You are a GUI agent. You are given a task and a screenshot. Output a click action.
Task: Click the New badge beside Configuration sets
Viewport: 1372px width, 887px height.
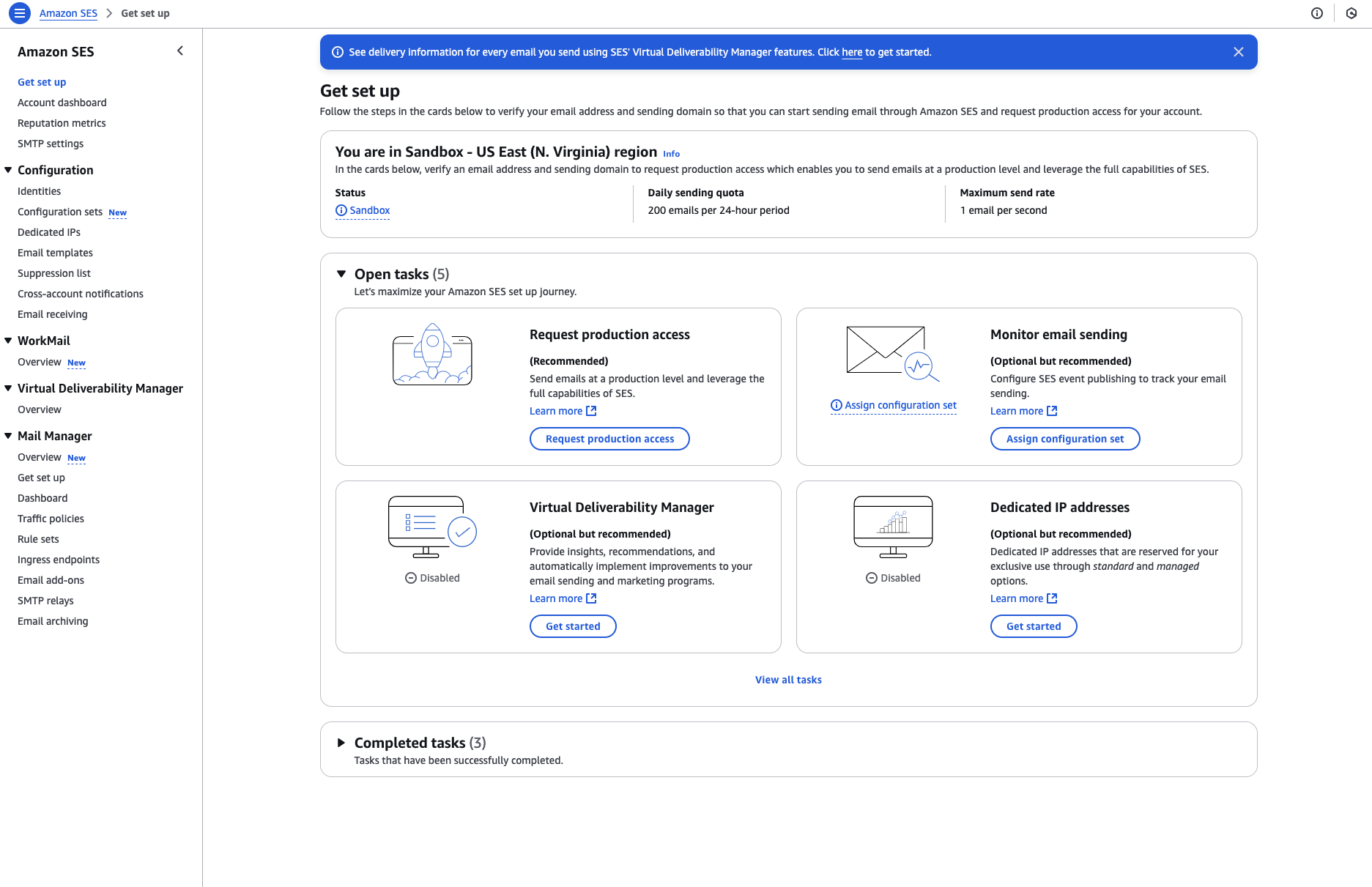[x=118, y=212]
